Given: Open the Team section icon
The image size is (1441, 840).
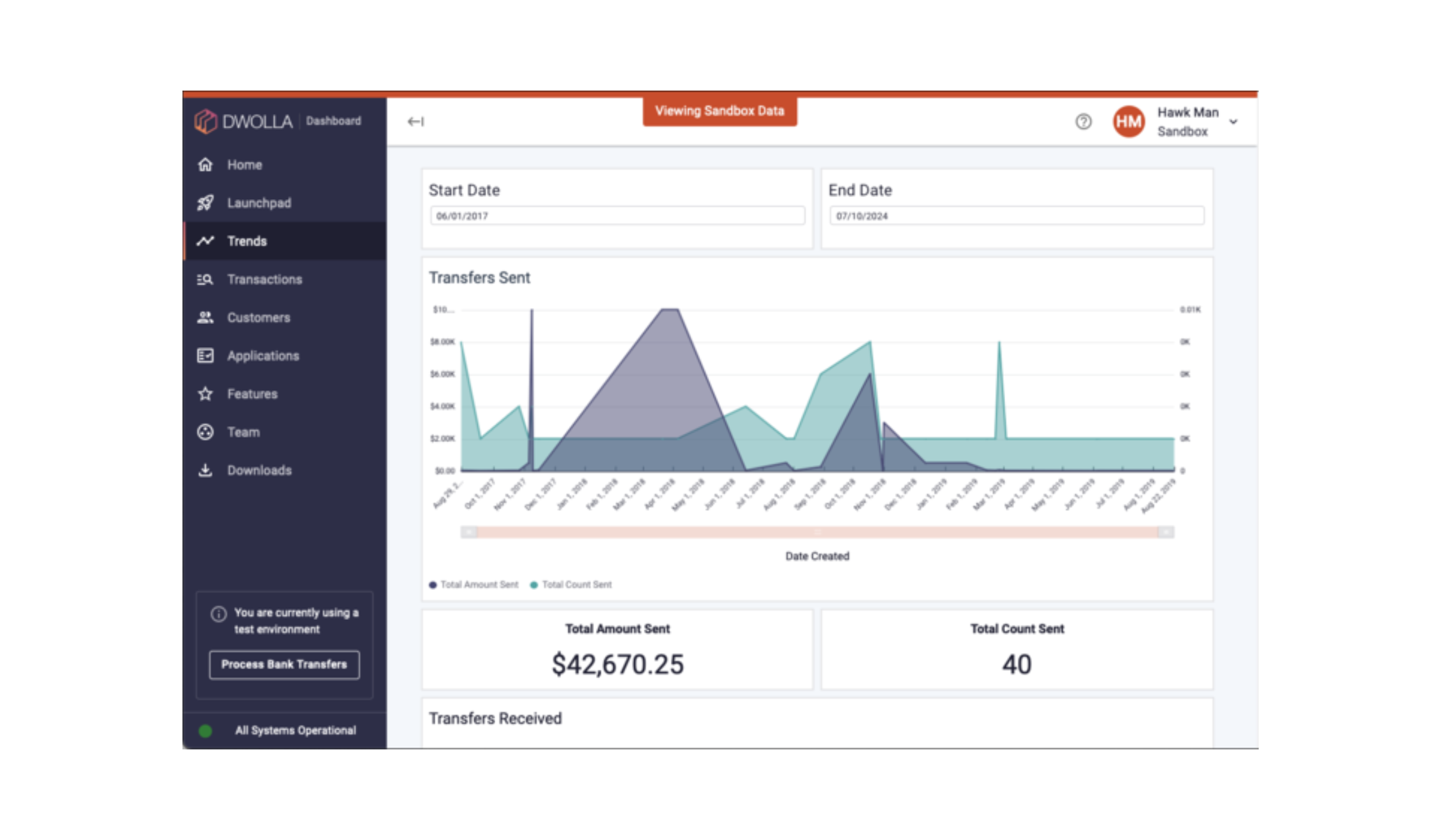Looking at the screenshot, I should (205, 431).
